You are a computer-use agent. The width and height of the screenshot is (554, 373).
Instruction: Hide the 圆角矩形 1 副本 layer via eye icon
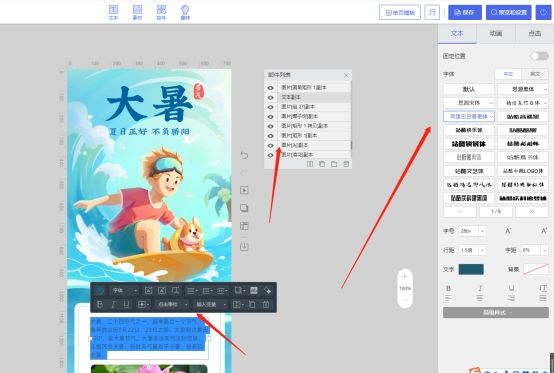click(x=271, y=88)
